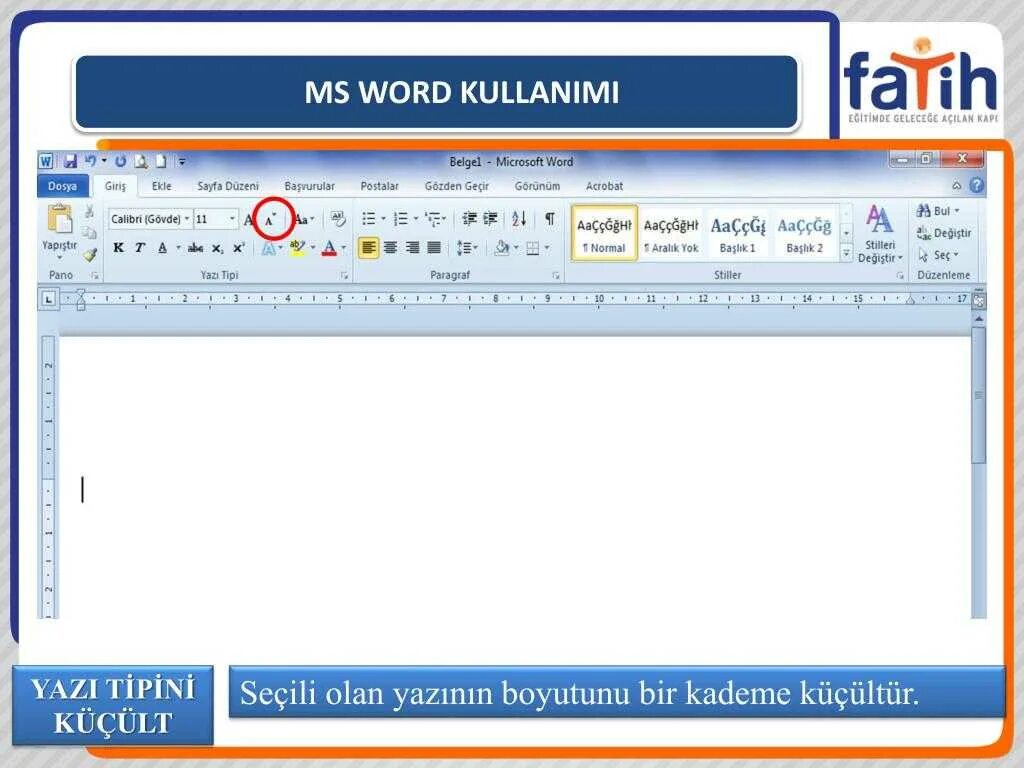Click the Numbered list icon

tap(400, 219)
